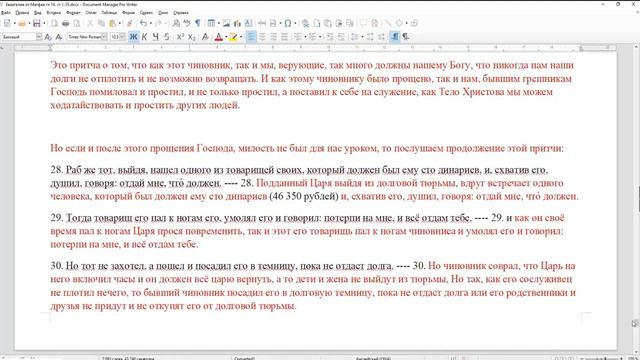
Task: Open the highlight color dropdown arrow
Action: click(241, 37)
